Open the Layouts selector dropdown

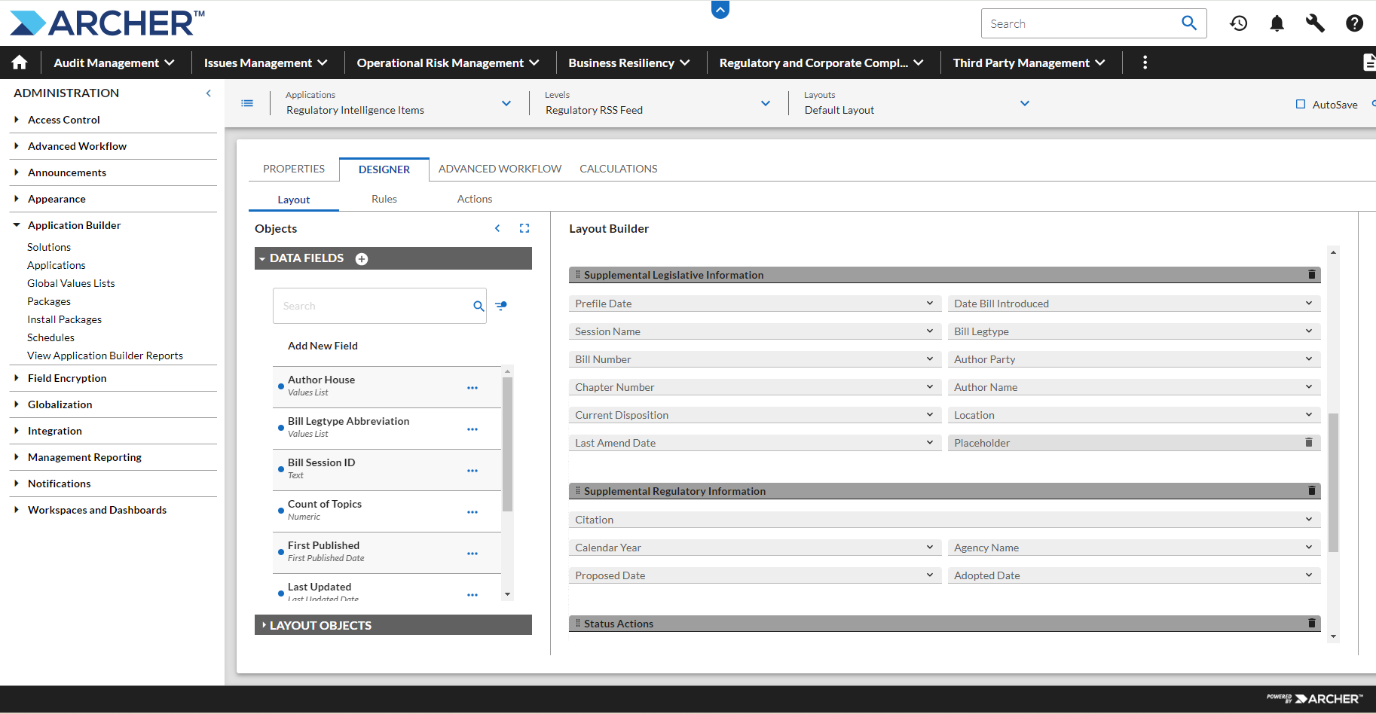pyautogui.click(x=1025, y=103)
